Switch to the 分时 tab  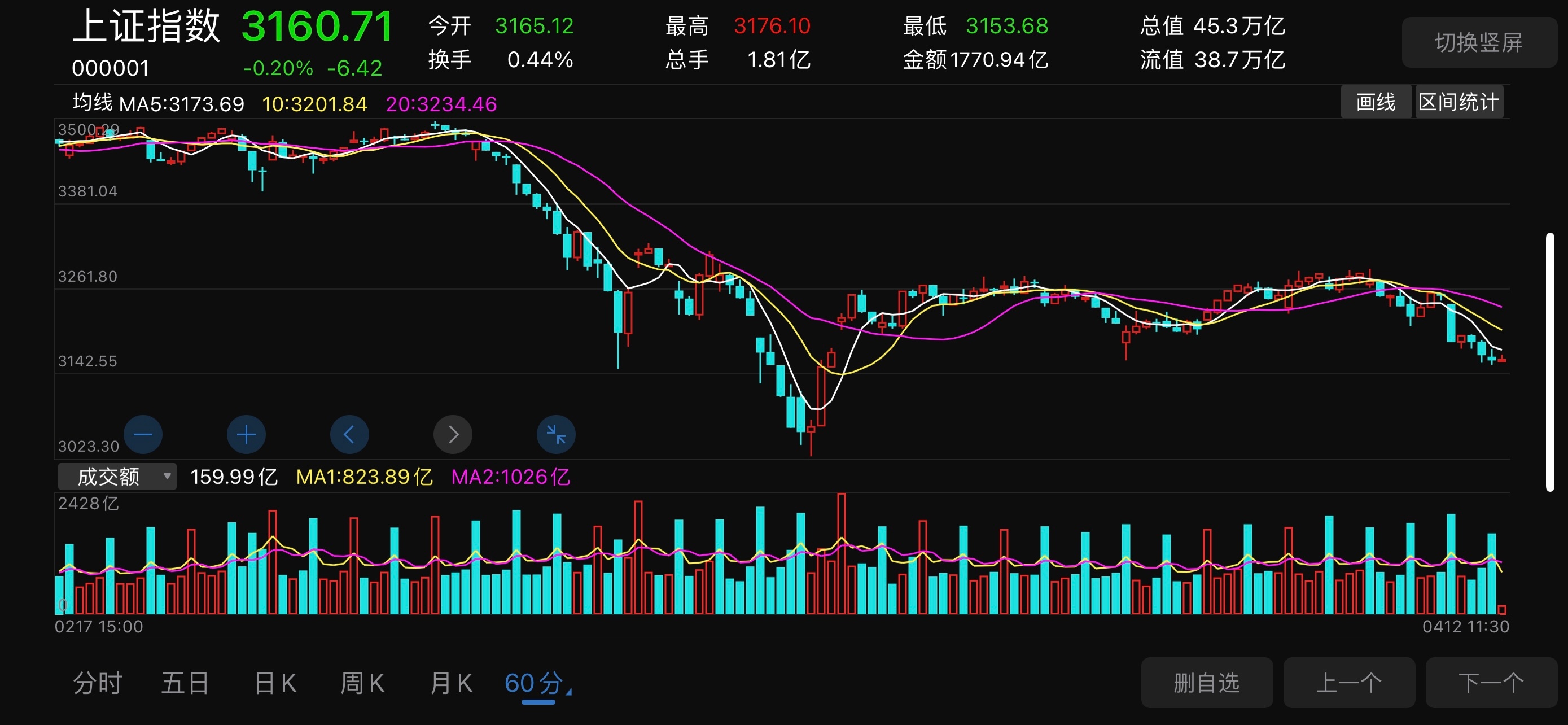(x=98, y=683)
